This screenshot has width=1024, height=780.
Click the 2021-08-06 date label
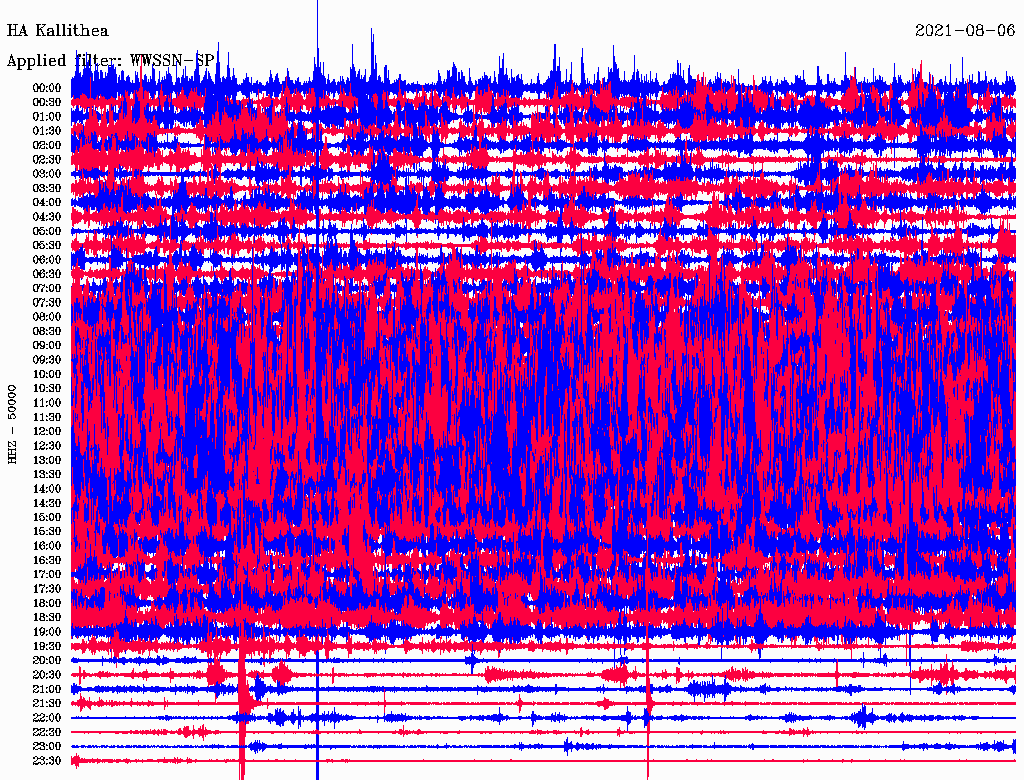965,31
